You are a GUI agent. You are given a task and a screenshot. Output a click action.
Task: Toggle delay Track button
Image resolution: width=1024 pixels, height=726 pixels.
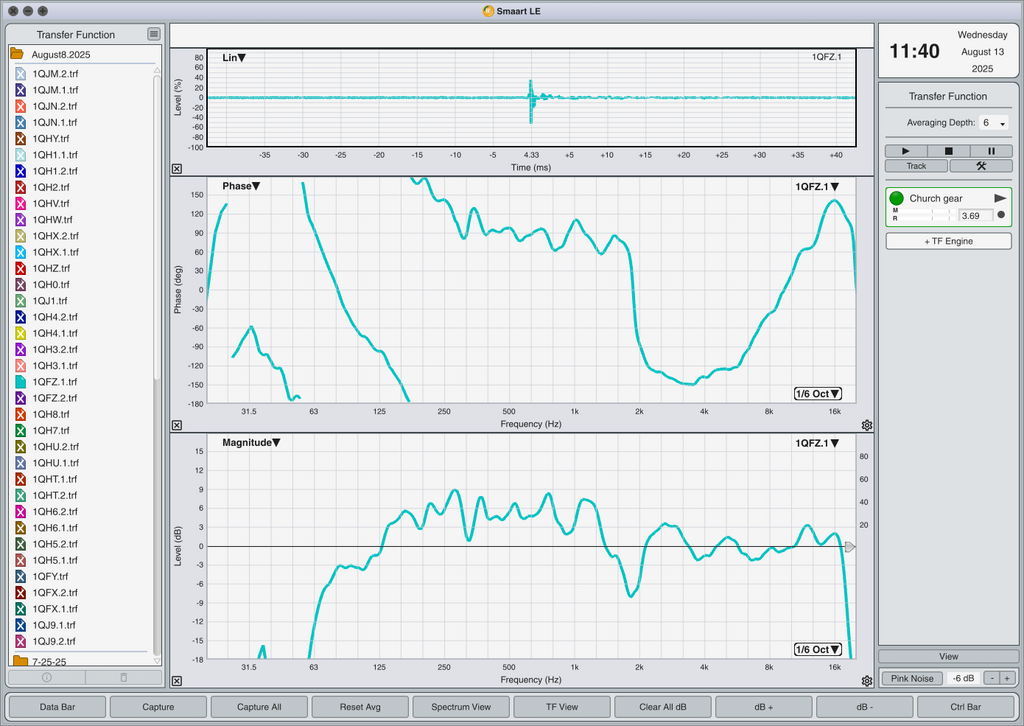(x=916, y=166)
